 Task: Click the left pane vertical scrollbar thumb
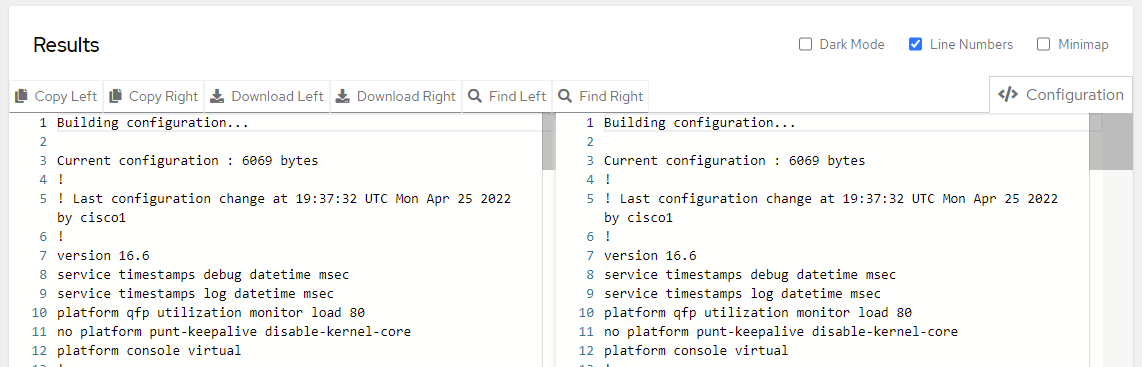click(548, 141)
